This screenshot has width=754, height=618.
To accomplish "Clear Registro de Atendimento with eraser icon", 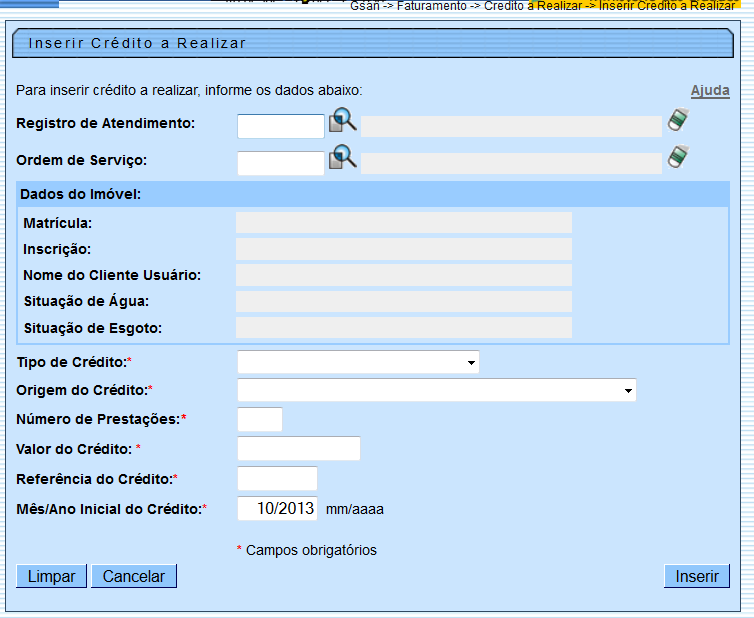I will (x=679, y=121).
